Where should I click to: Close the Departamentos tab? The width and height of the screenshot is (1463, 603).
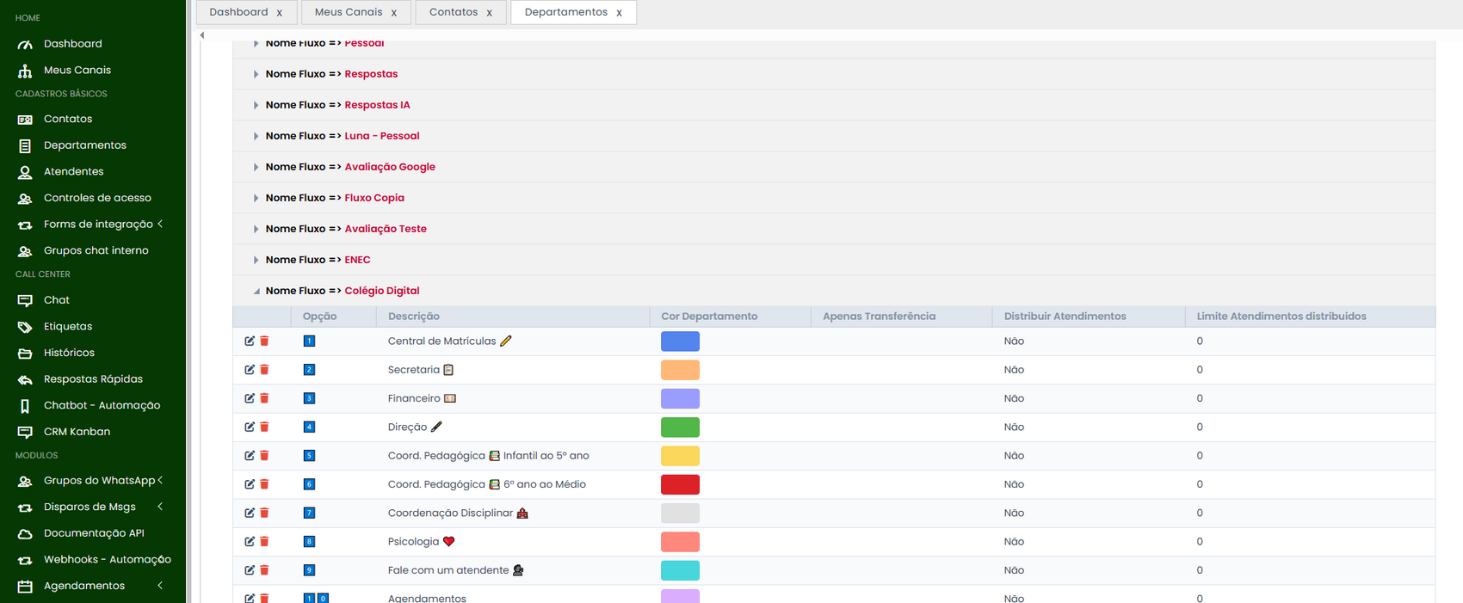[619, 13]
